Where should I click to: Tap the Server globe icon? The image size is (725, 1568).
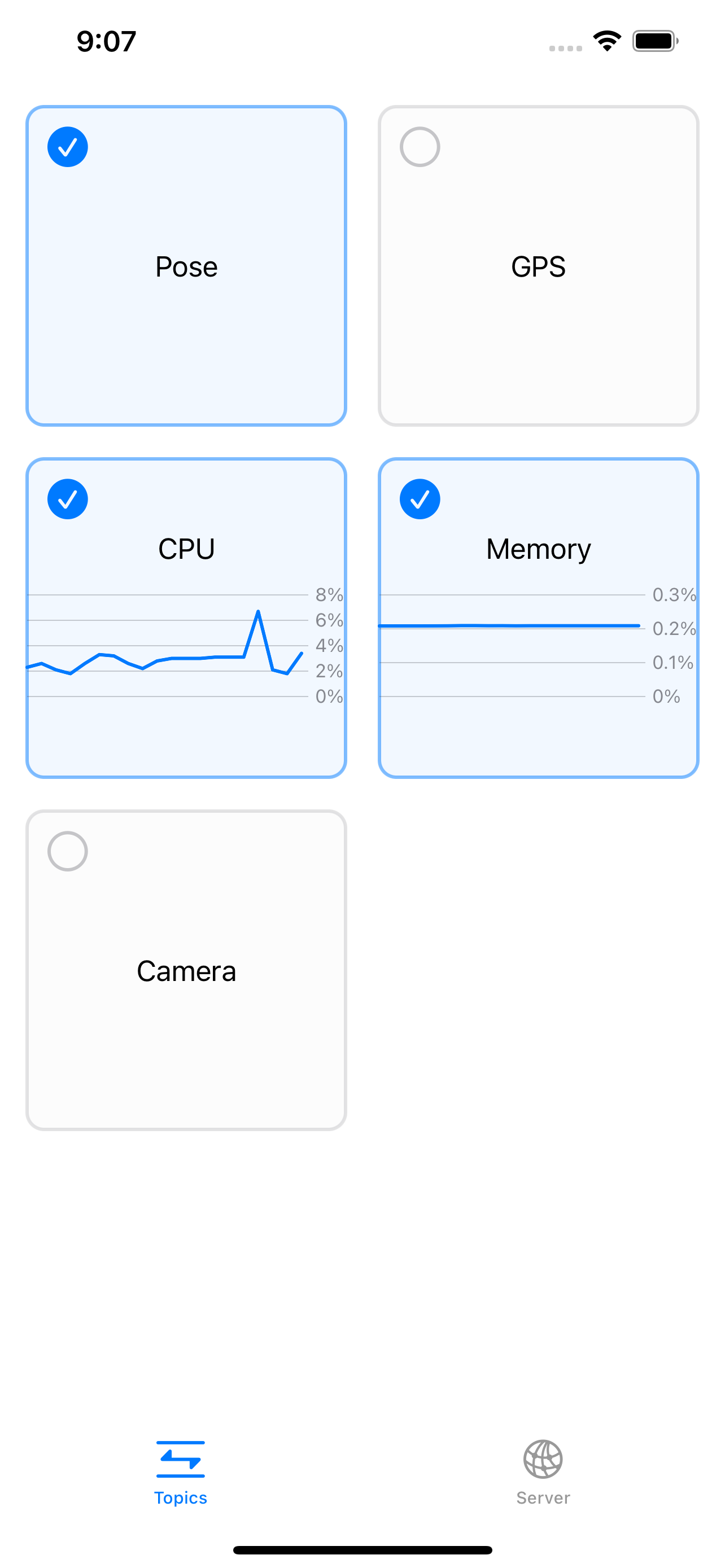543,1458
